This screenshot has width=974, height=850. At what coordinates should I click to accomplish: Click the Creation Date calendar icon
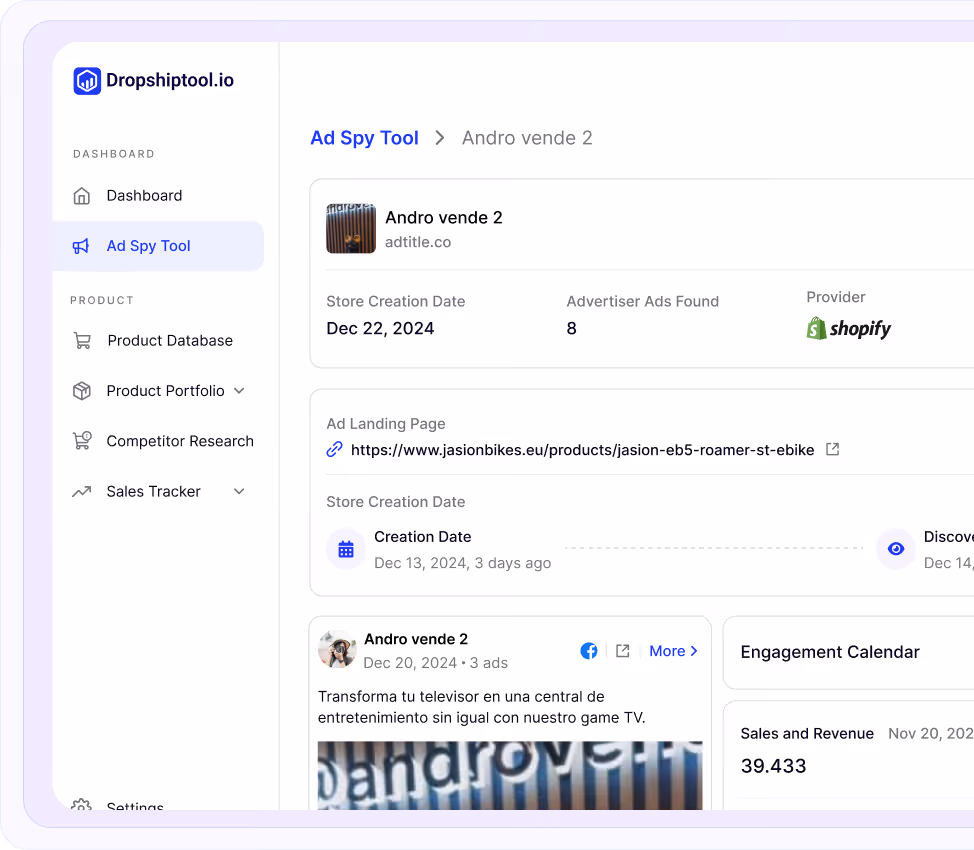tap(346, 549)
